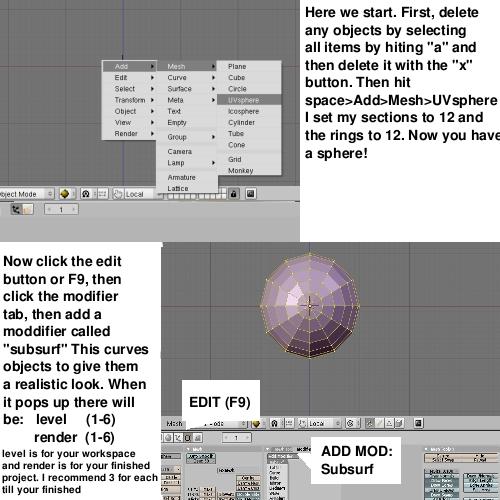Viewport: 500px width, 500px height.
Task: Select the editing context icon in buttons header
Action: point(188,438)
